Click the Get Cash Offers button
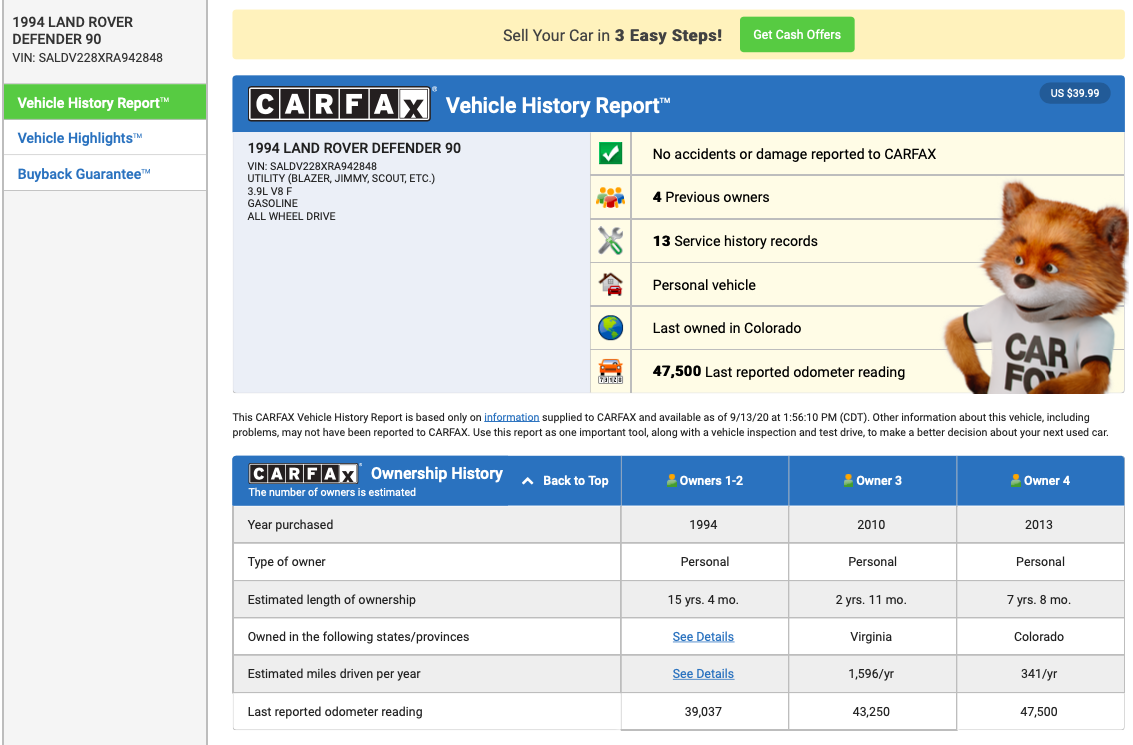The image size is (1133, 745). (797, 35)
